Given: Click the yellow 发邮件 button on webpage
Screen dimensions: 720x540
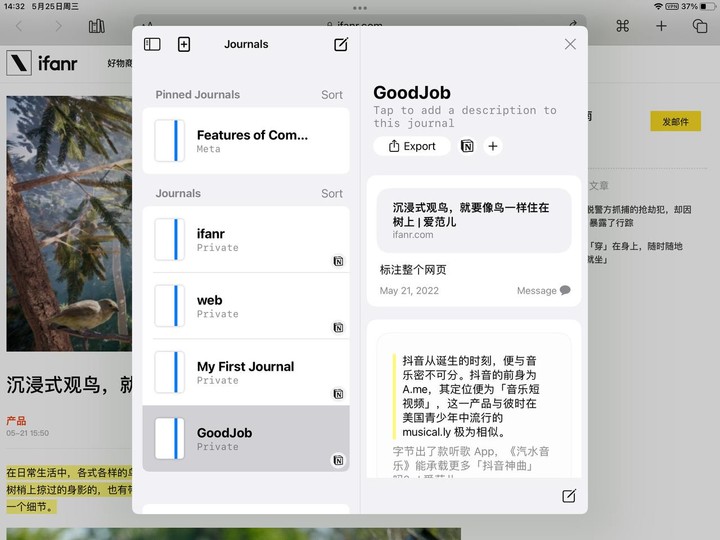Looking at the screenshot, I should point(675,121).
